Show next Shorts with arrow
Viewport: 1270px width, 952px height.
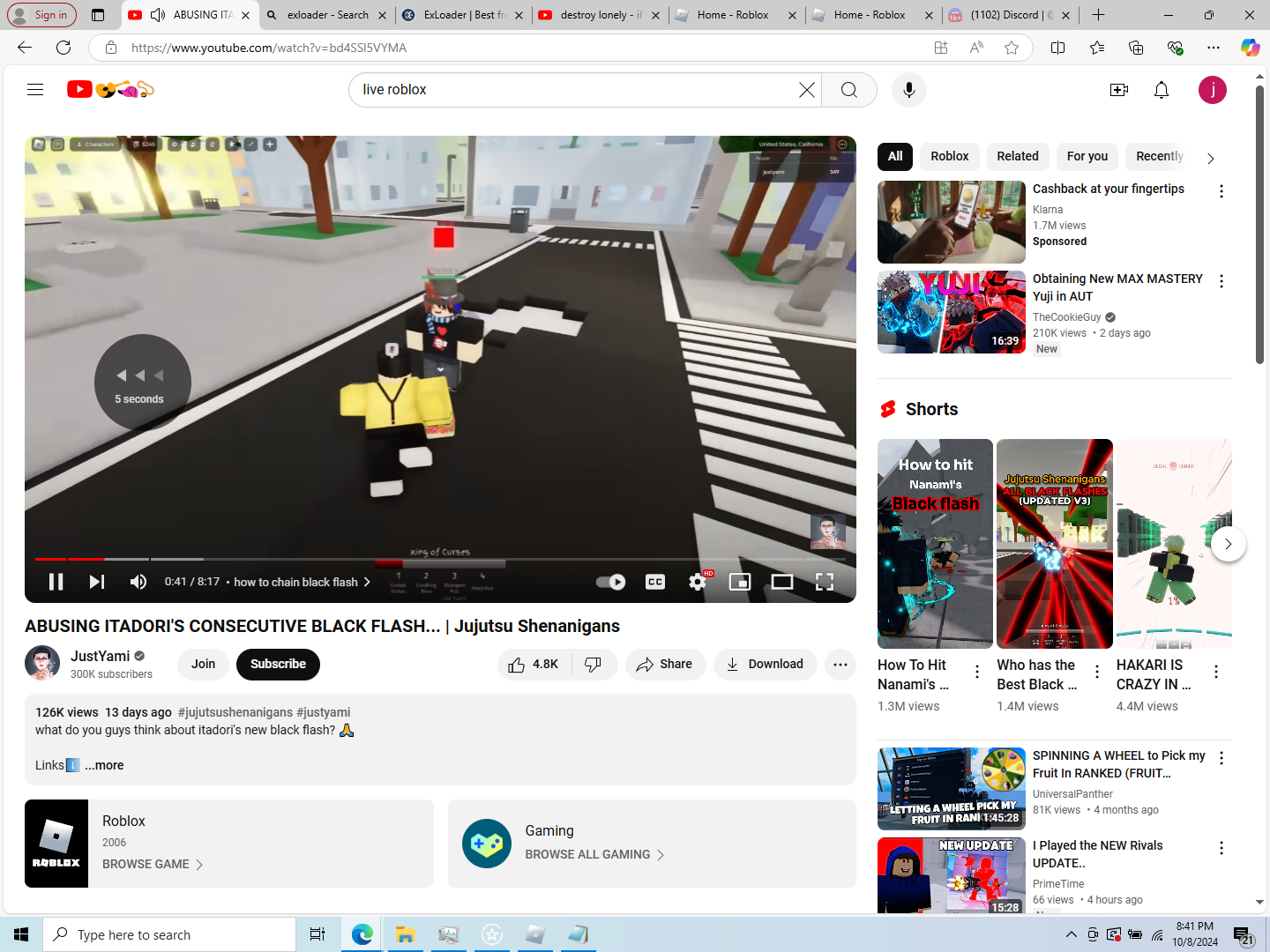pyautogui.click(x=1228, y=544)
